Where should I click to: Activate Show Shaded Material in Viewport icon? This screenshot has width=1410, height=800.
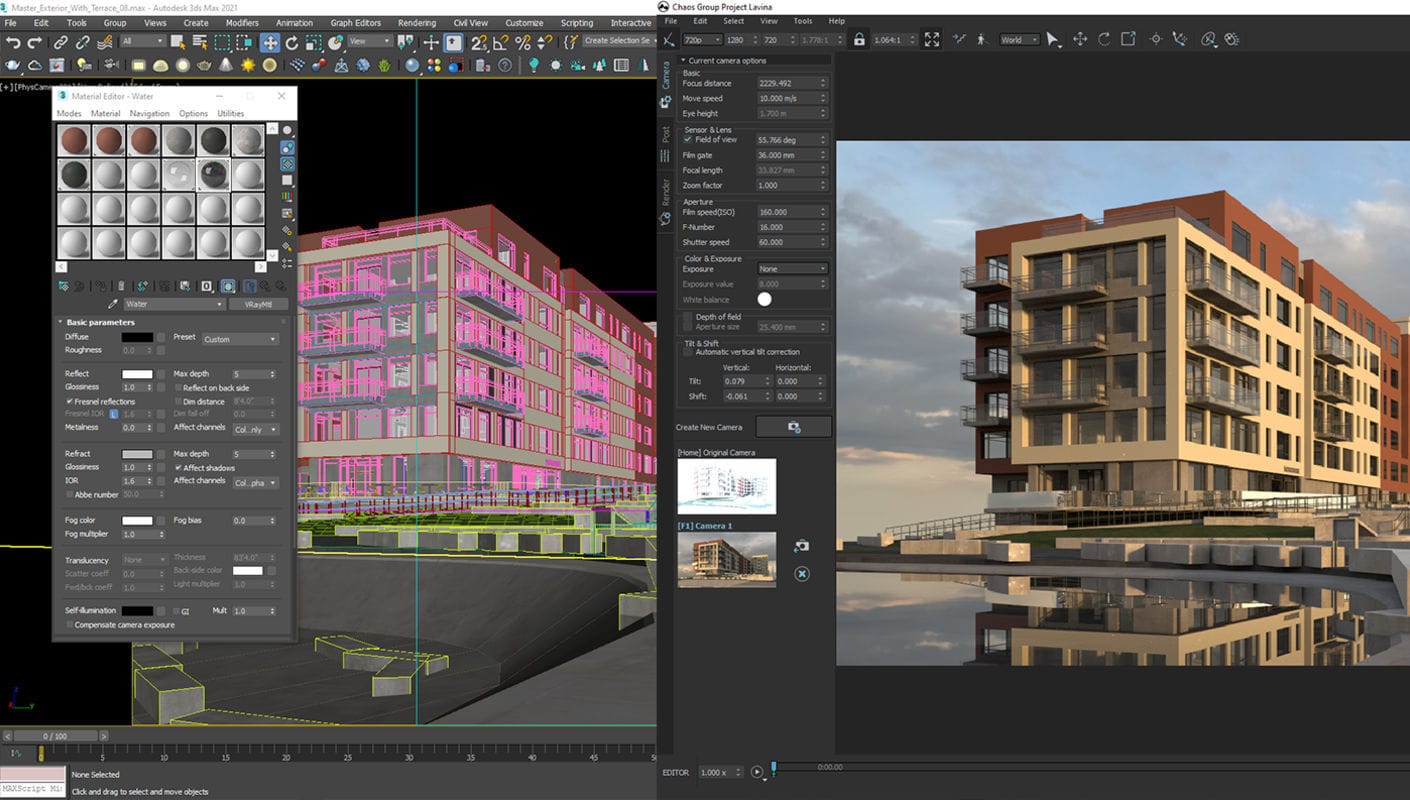(228, 285)
